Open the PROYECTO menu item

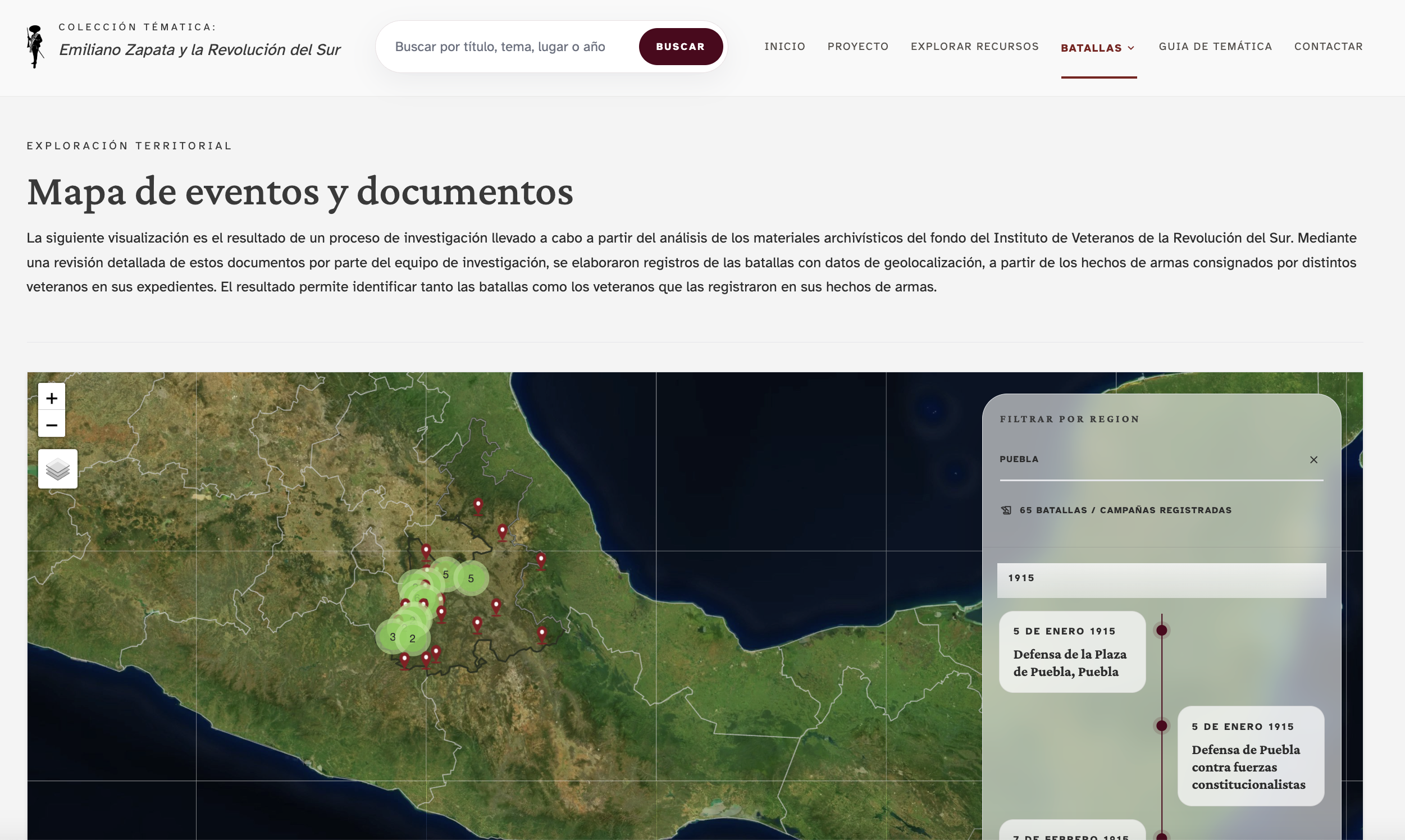pos(857,47)
